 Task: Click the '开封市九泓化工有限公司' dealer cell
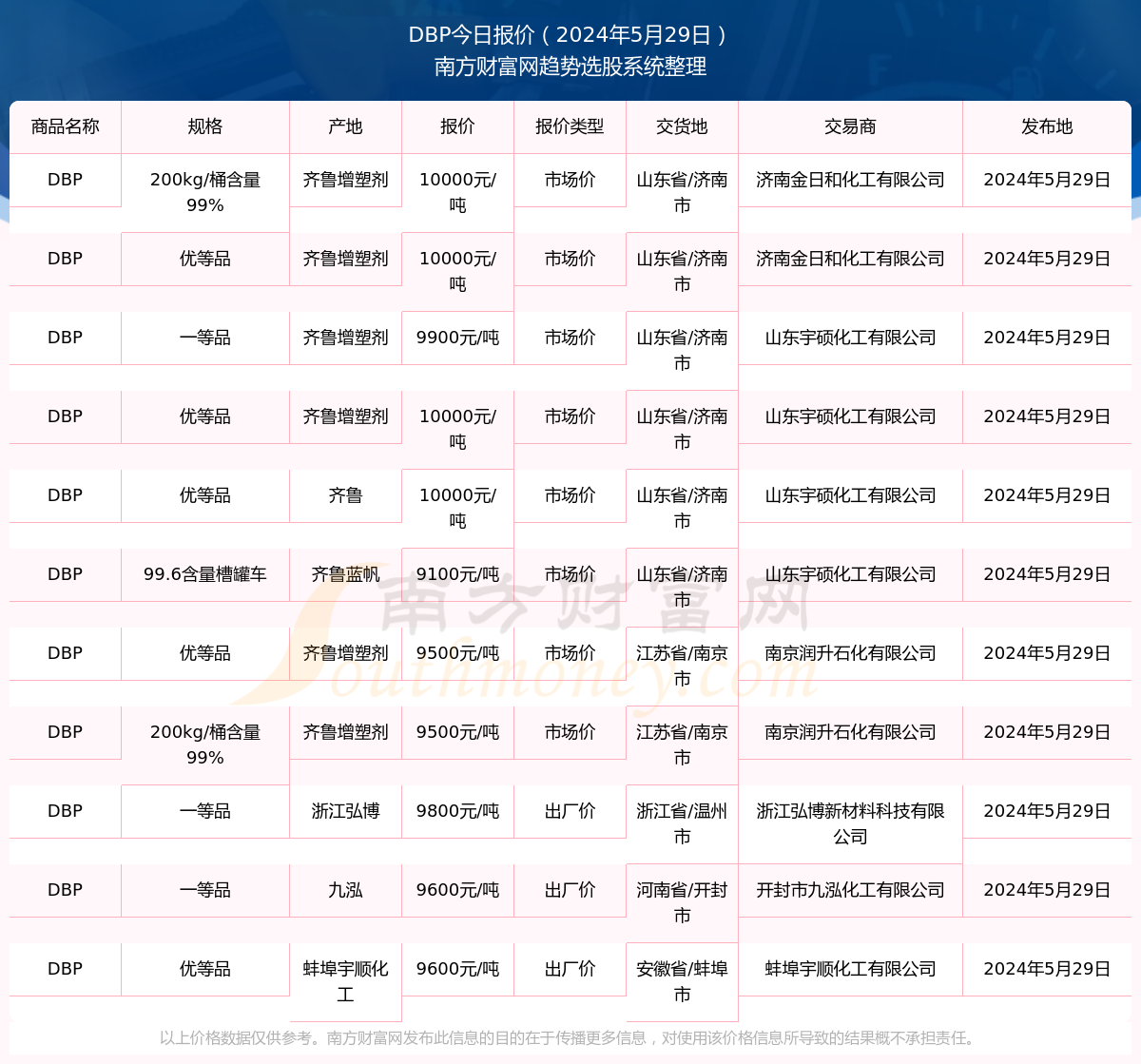click(850, 890)
